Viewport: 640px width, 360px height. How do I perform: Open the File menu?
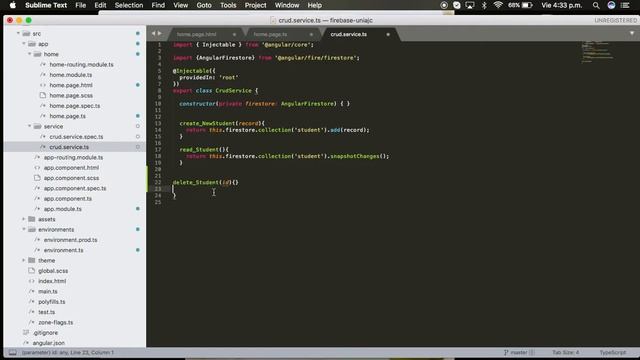[x=80, y=5]
